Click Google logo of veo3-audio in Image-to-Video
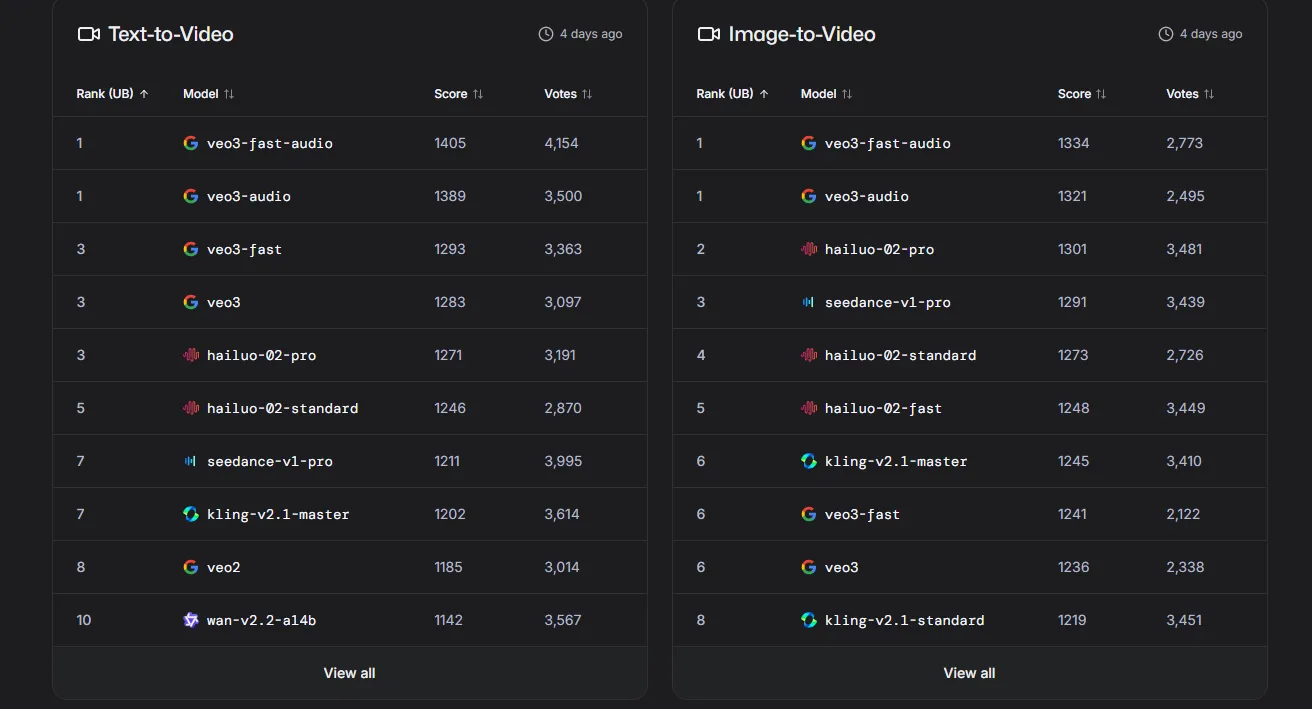1312x709 pixels. 809,196
